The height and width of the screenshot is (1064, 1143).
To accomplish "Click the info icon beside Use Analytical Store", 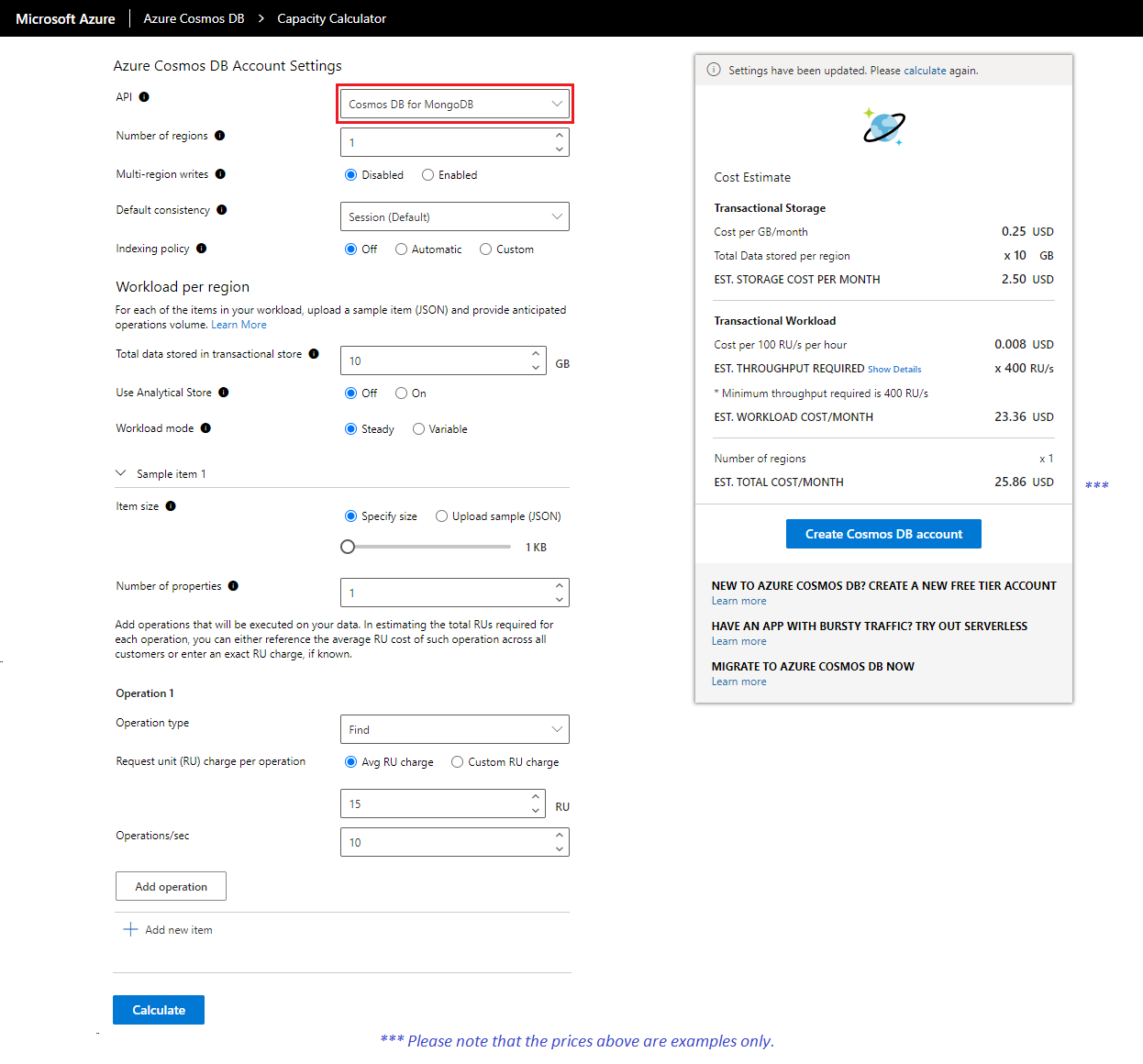I will pyautogui.click(x=225, y=392).
